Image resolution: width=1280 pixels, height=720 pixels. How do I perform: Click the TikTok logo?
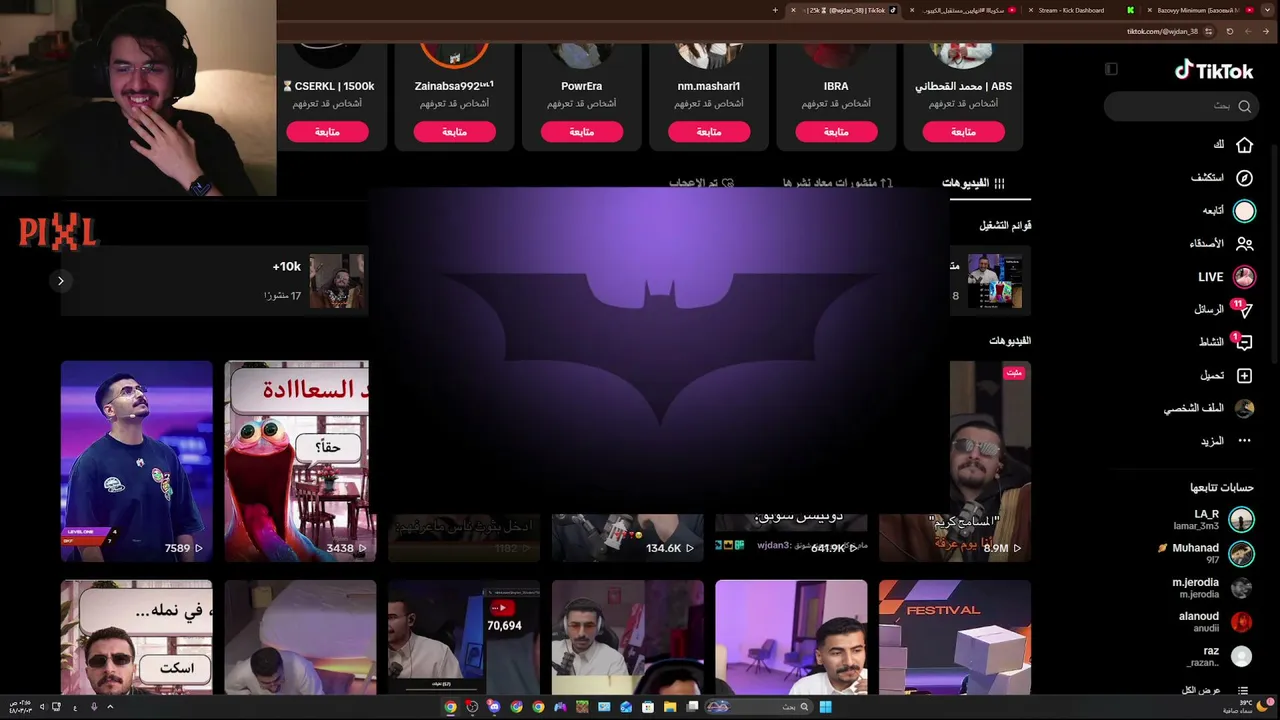pos(1214,71)
